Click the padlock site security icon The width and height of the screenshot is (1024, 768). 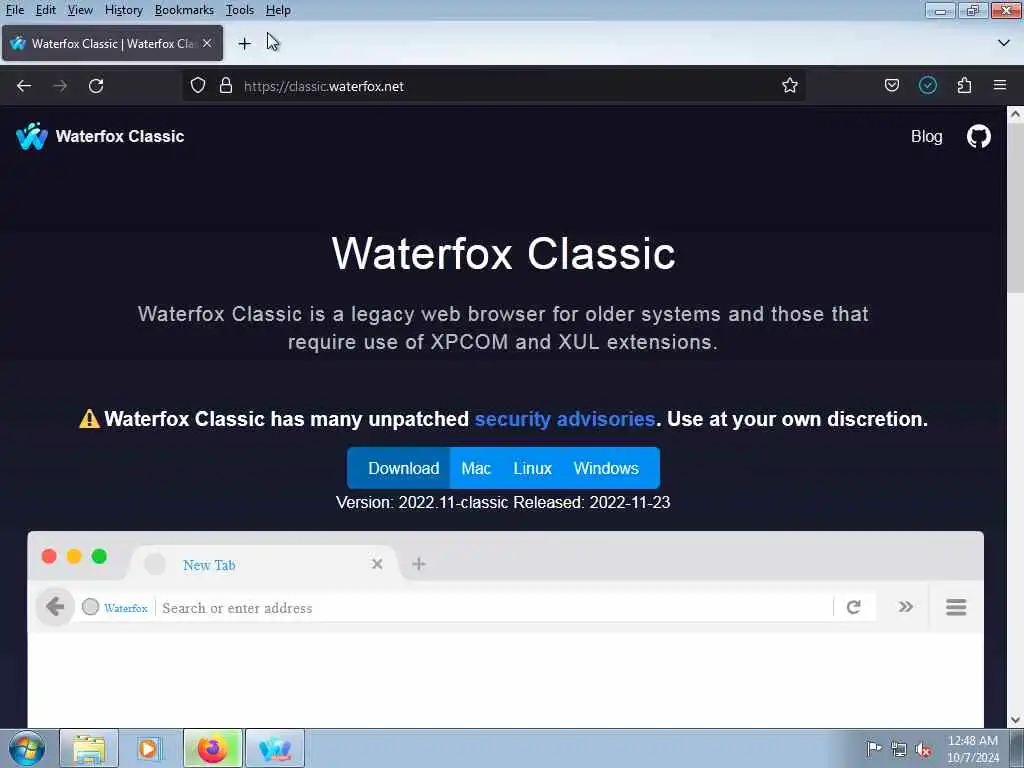pos(226,86)
